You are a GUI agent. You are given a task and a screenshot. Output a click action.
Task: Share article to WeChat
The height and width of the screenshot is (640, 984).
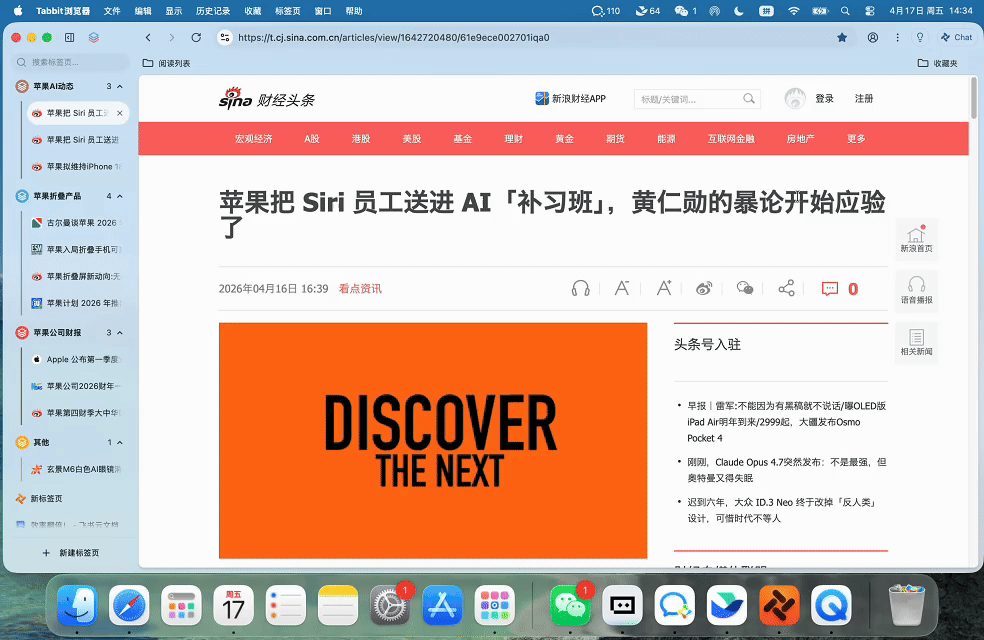pyautogui.click(x=745, y=289)
